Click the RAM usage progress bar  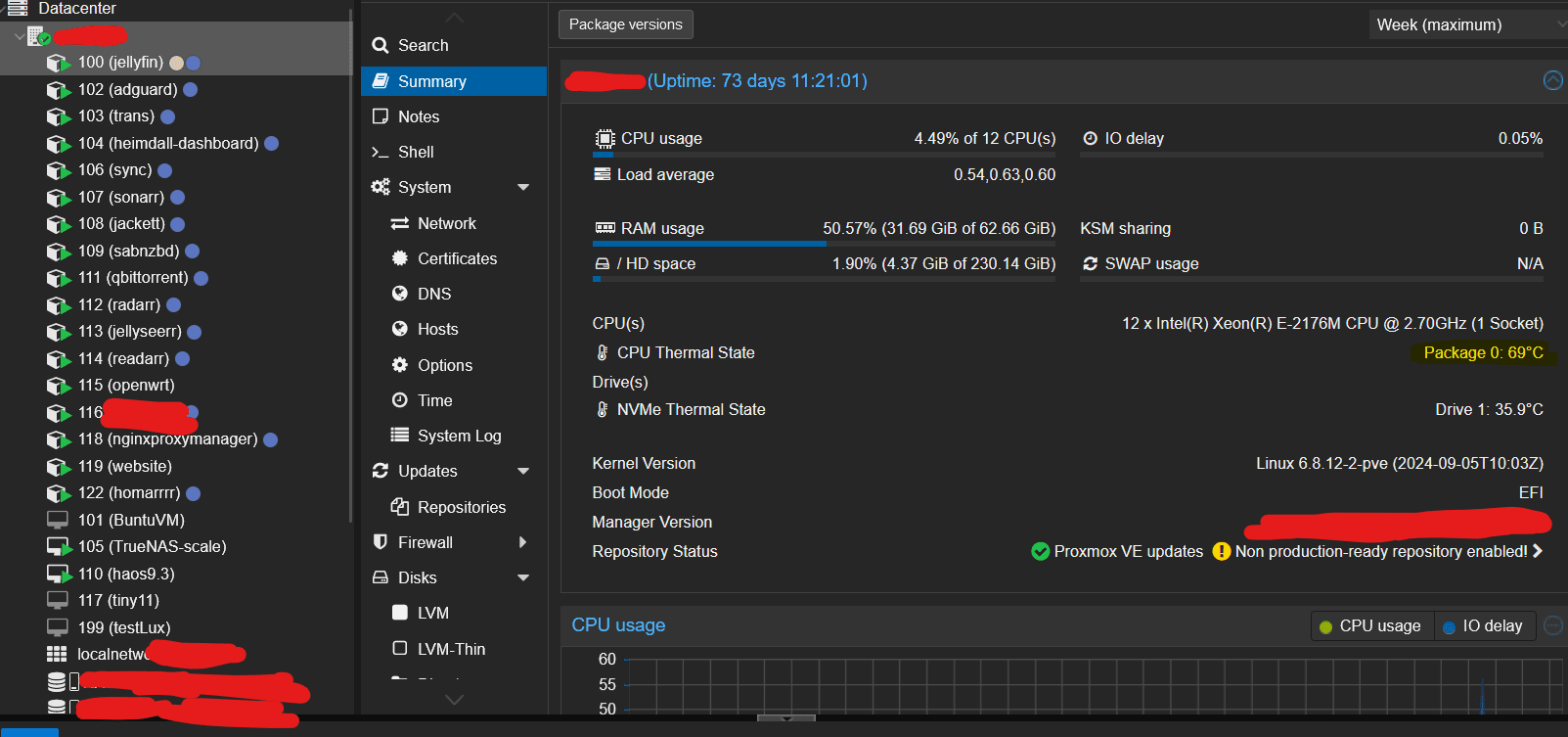coord(825,244)
